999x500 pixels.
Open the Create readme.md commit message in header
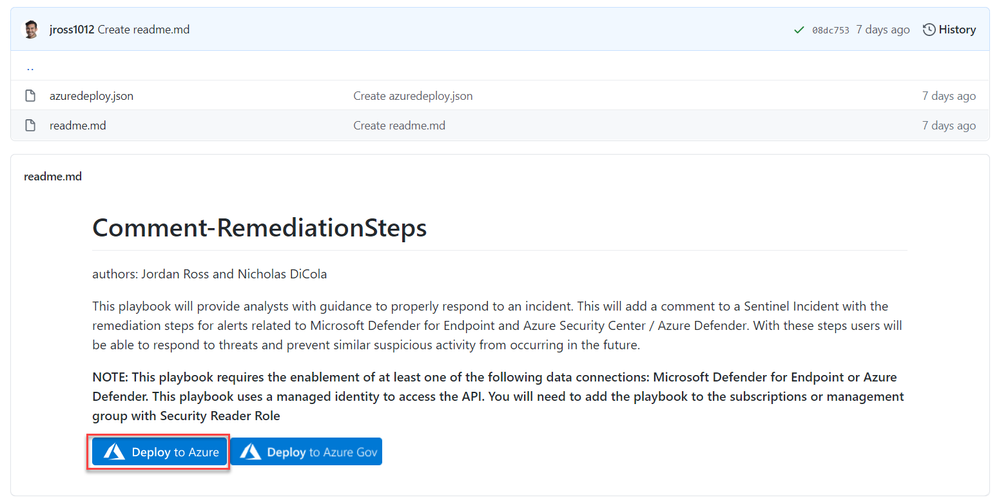click(x=143, y=29)
